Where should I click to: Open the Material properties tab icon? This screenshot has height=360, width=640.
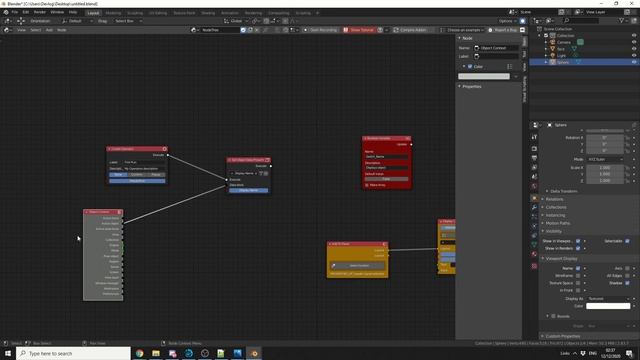tap(534, 254)
